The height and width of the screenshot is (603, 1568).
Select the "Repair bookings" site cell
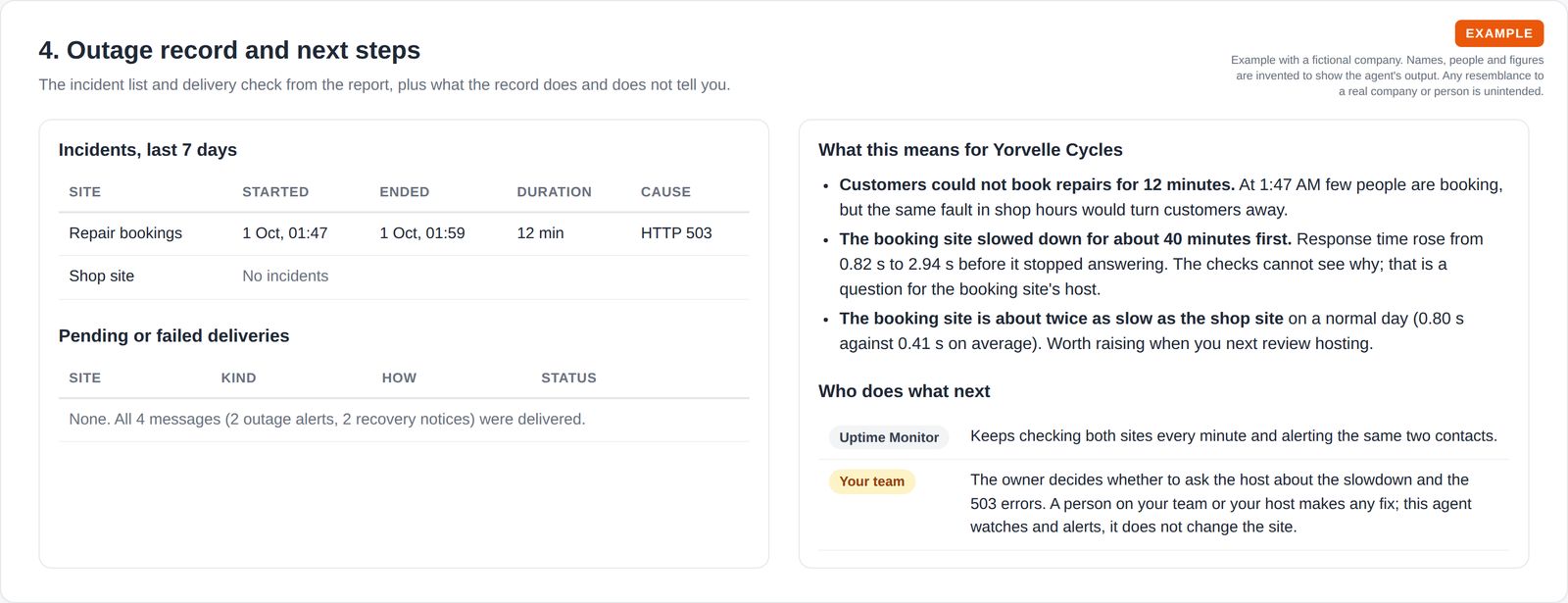[x=125, y=233]
